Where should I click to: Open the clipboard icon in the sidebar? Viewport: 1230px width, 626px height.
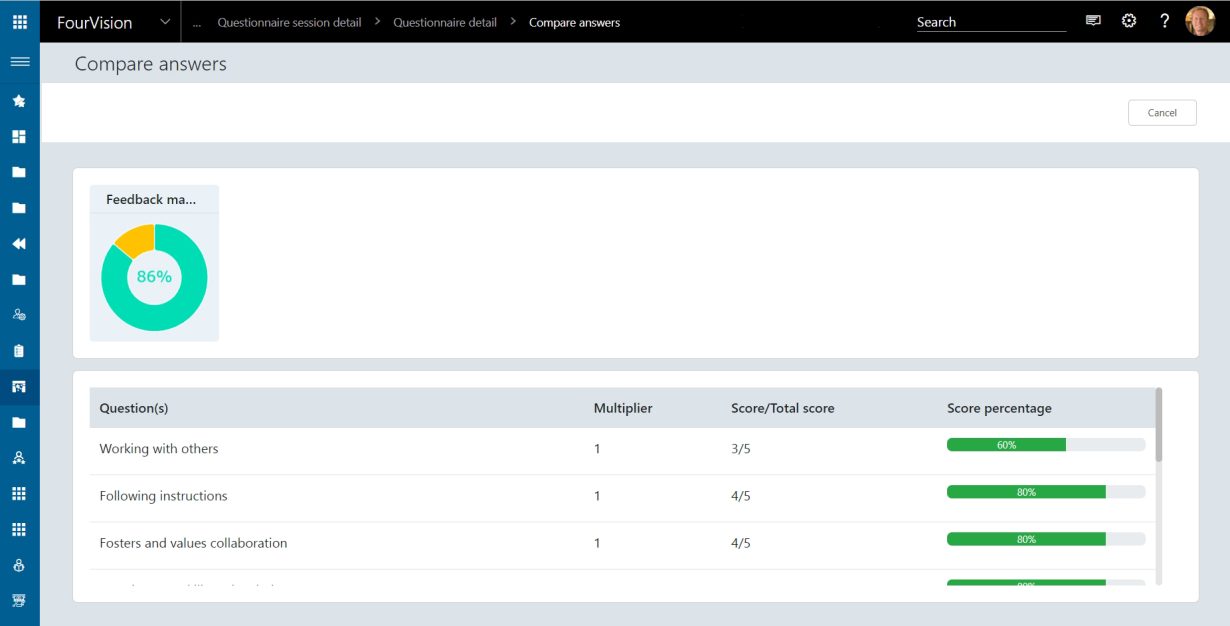19,351
